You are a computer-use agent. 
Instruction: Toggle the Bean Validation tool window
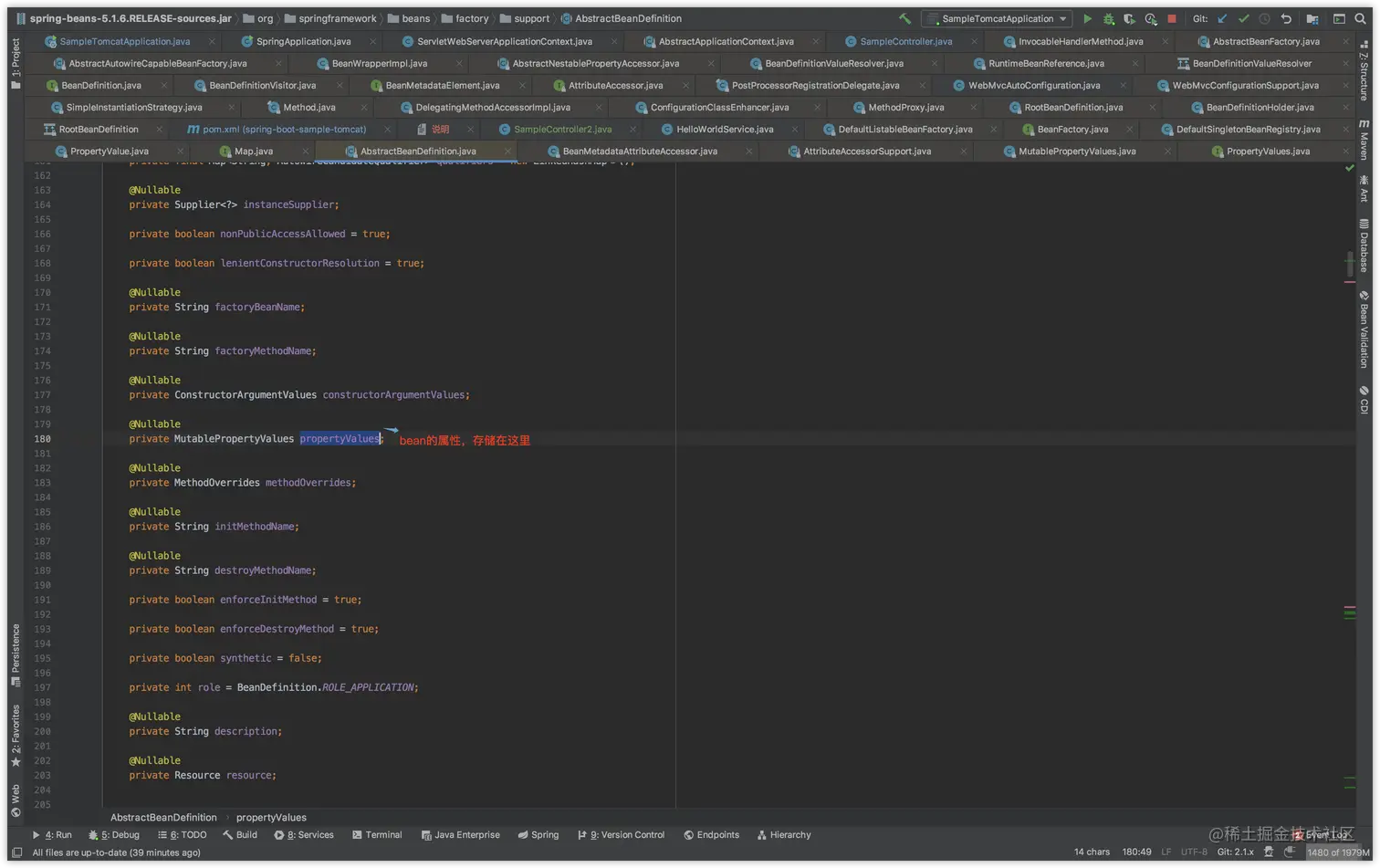(1364, 329)
